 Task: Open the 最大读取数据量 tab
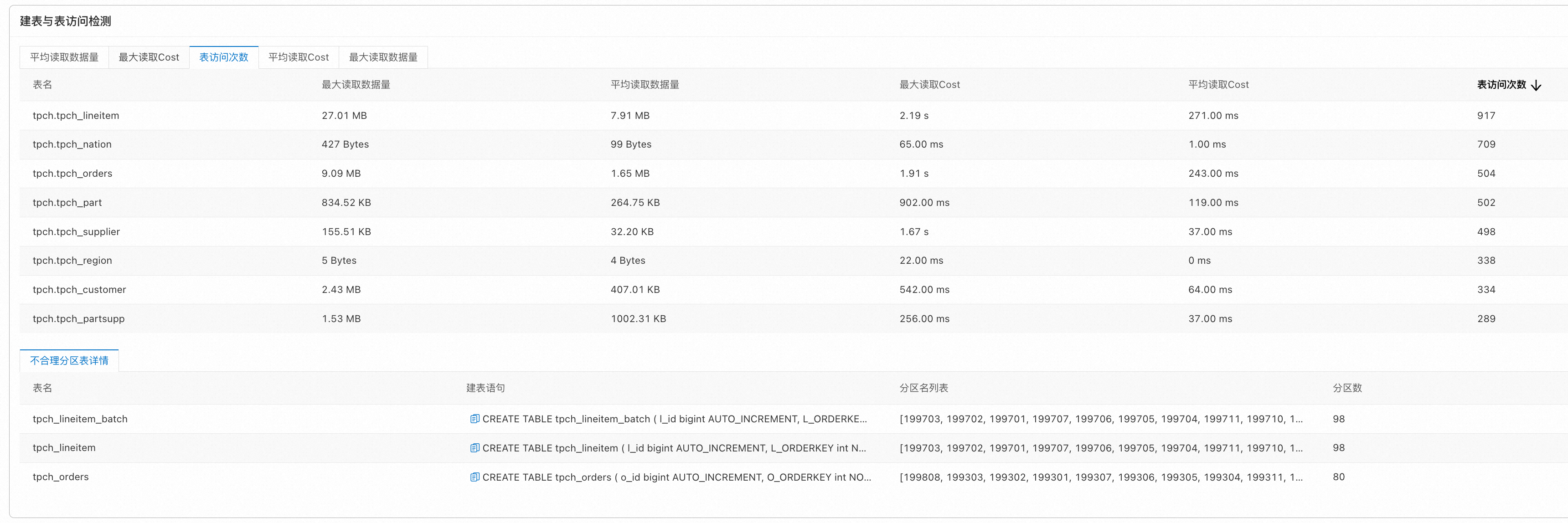pyautogui.click(x=383, y=57)
